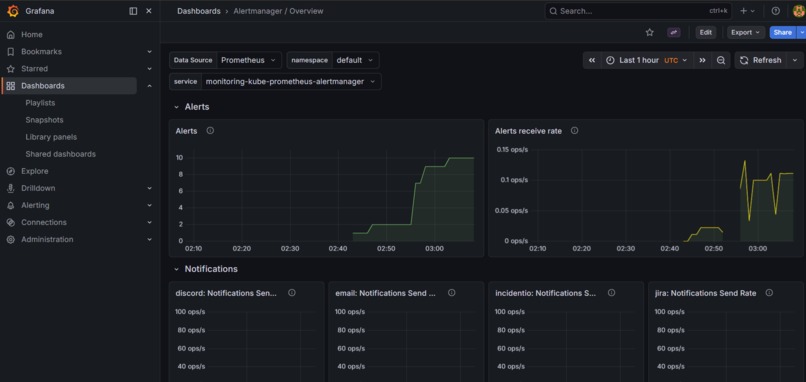Show info for the email notifications panel

[451, 293]
